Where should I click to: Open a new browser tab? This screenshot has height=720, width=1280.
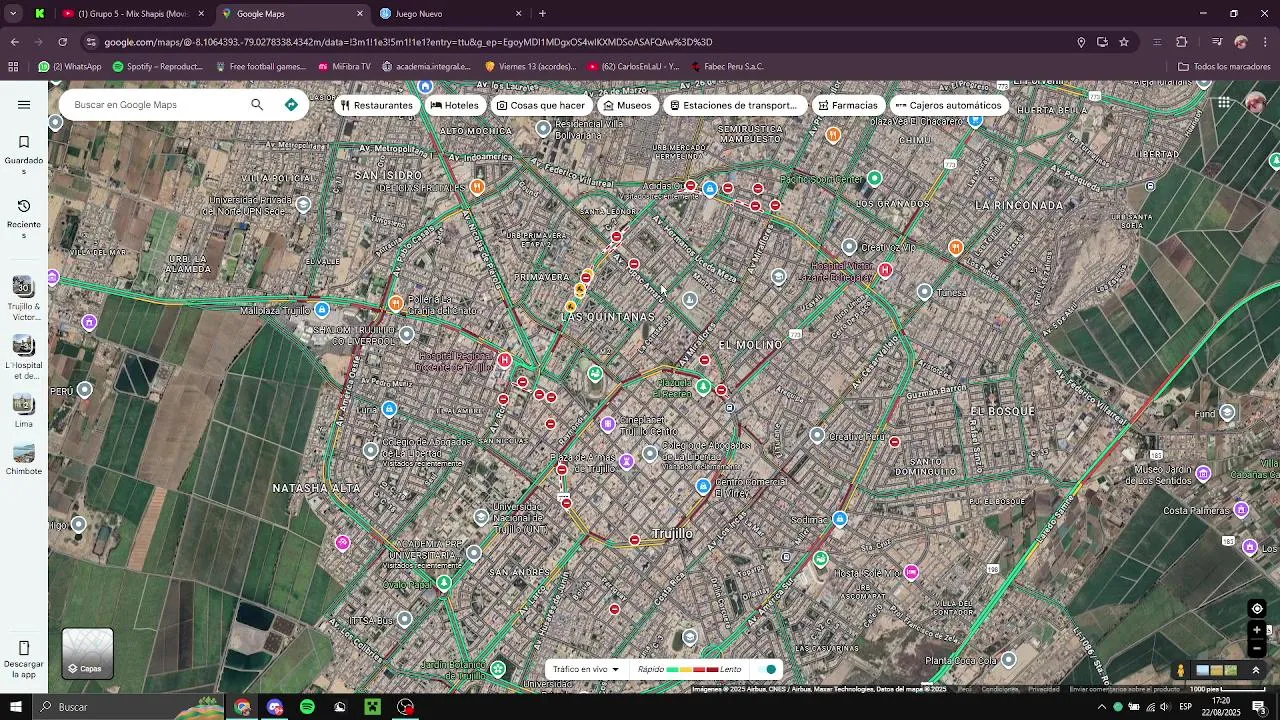coord(542,14)
